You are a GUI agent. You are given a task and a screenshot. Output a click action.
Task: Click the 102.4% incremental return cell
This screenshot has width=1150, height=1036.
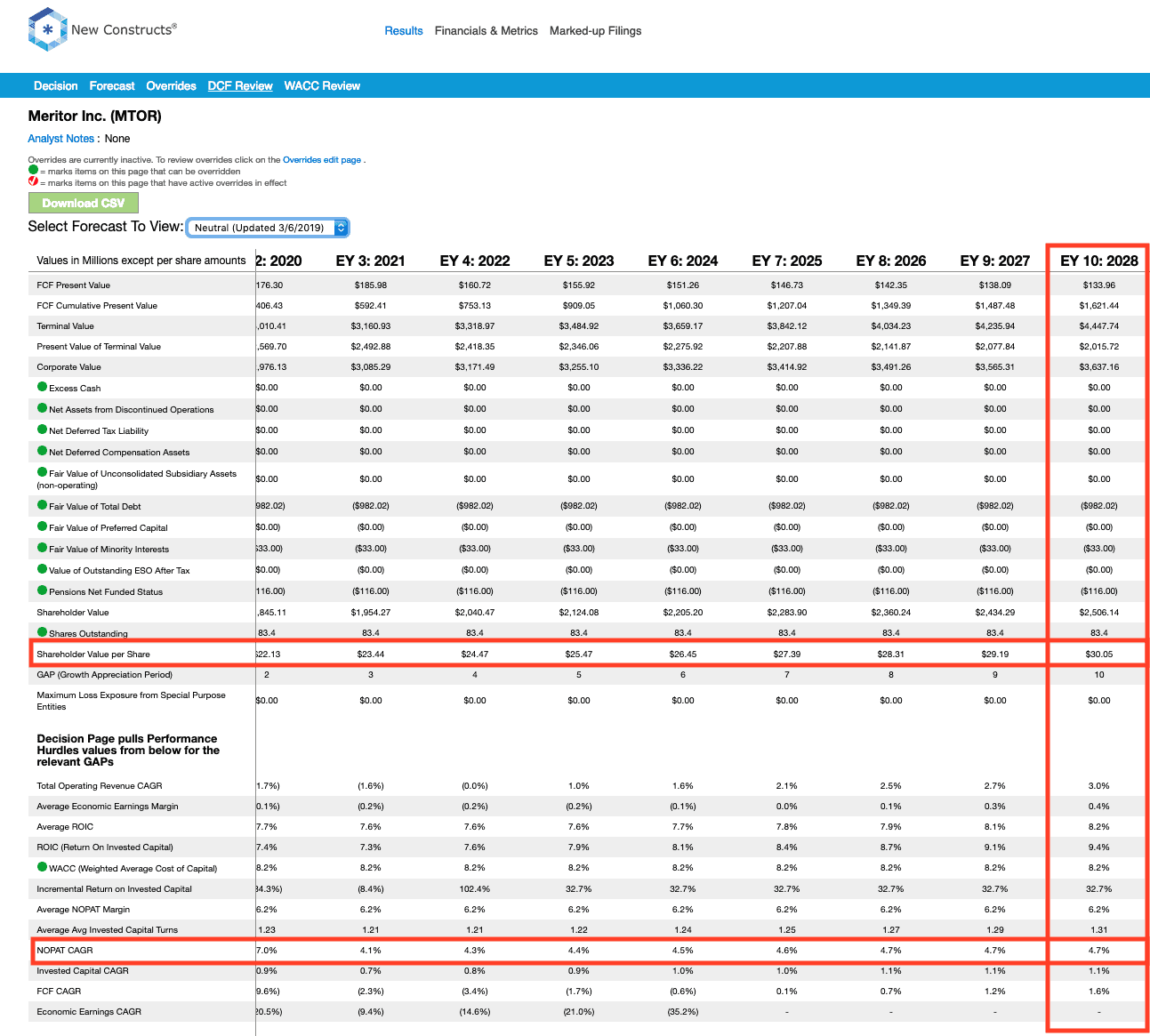tap(475, 889)
